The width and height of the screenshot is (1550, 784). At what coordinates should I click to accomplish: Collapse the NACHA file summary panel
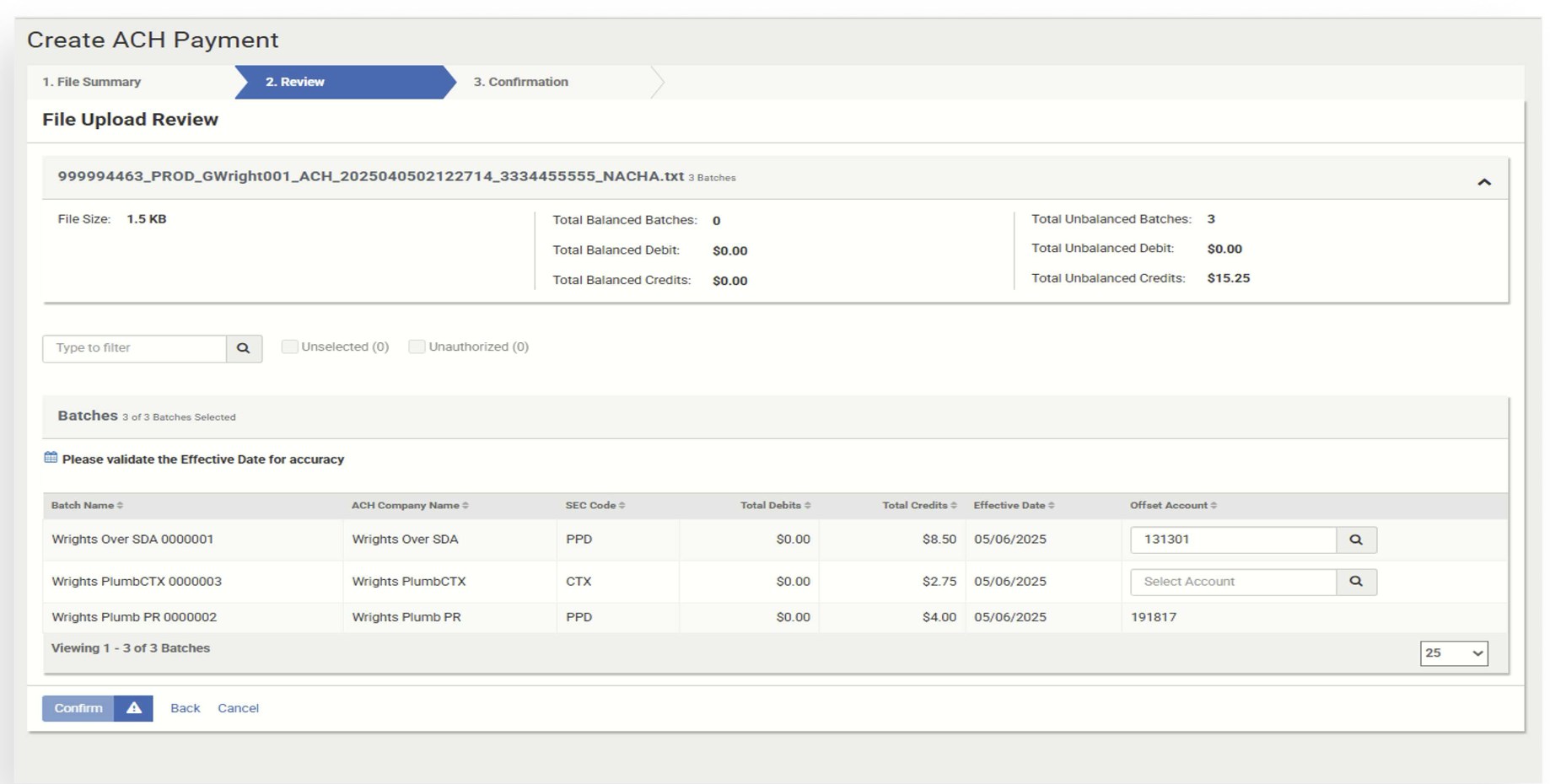click(1484, 182)
